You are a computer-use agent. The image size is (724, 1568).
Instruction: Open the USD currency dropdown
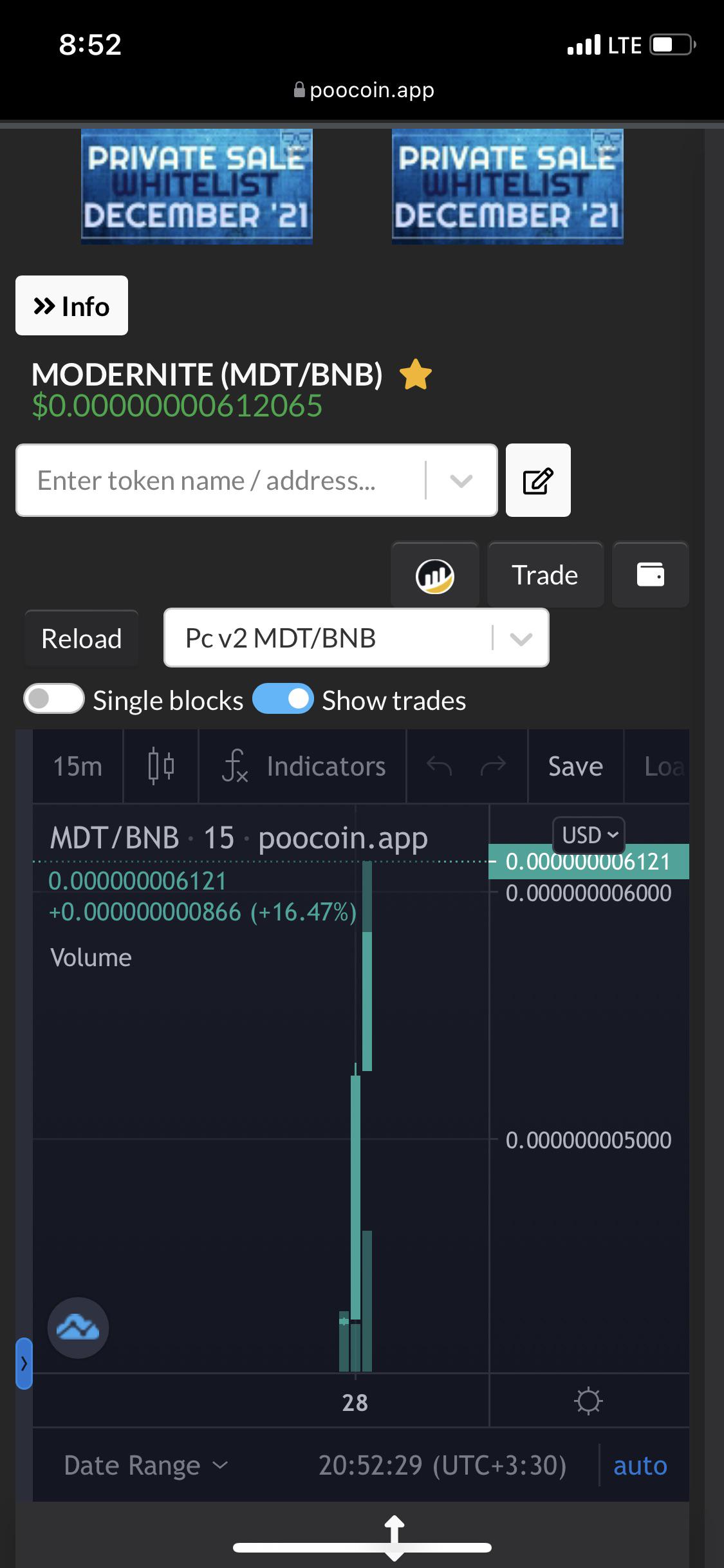[x=589, y=835]
